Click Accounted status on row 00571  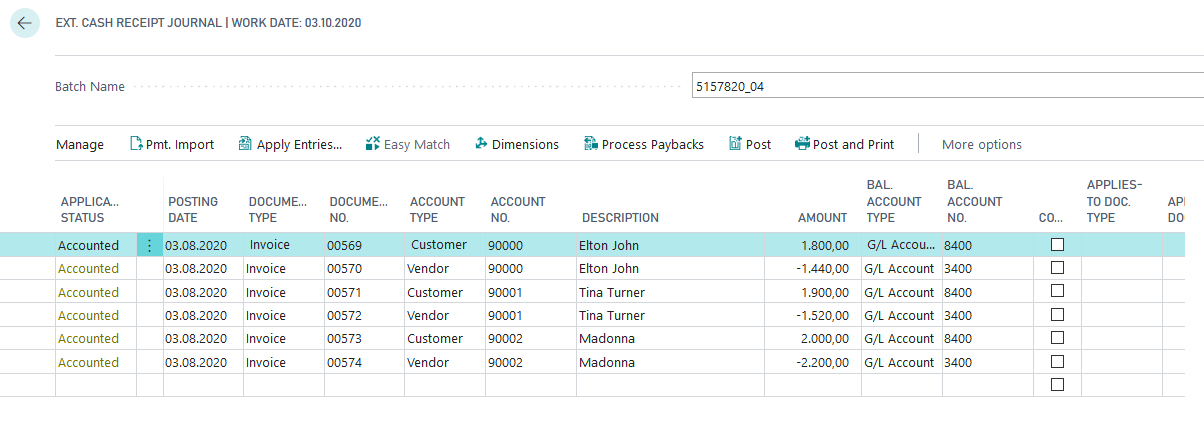coord(88,292)
